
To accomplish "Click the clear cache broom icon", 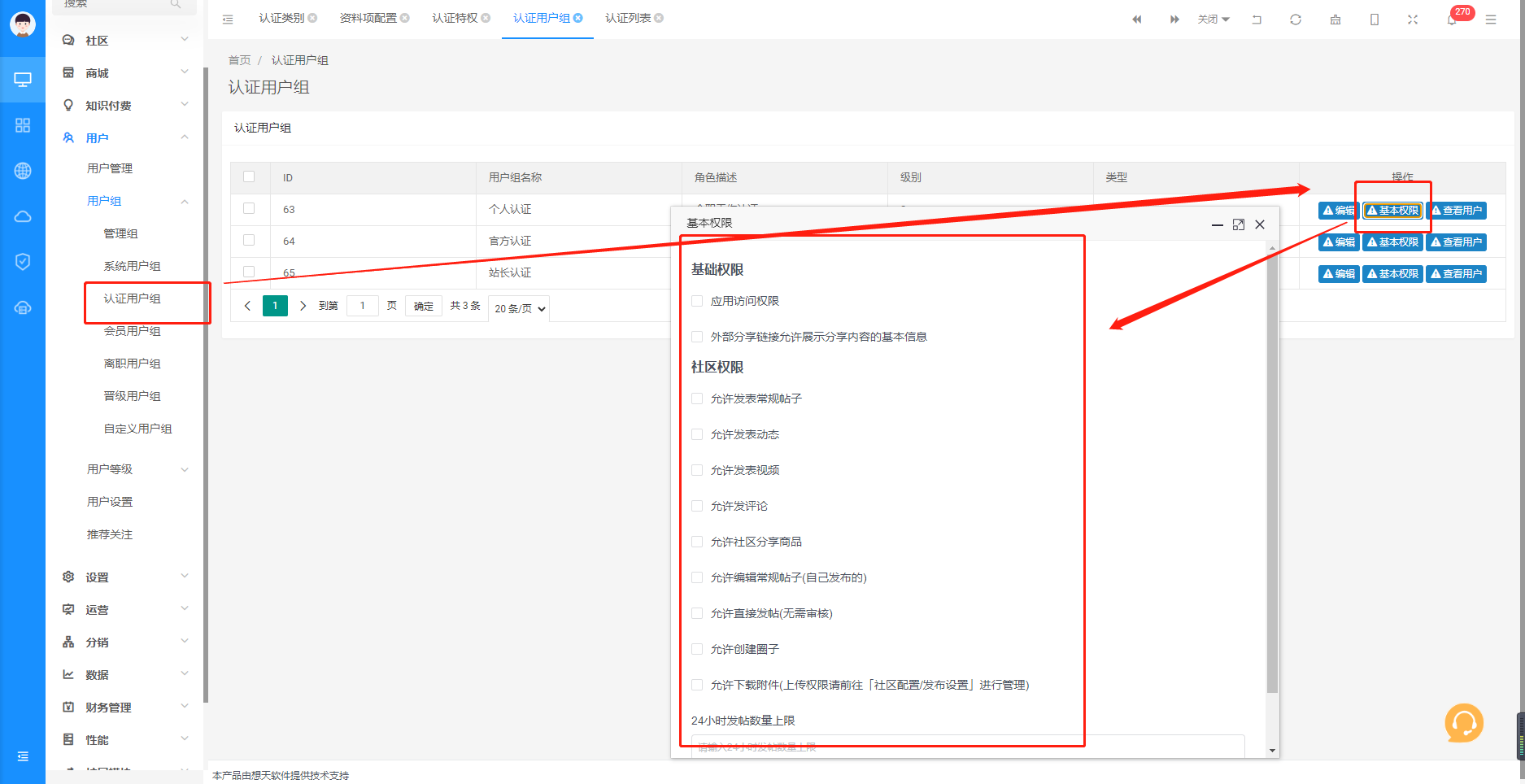I will coord(1335,20).
